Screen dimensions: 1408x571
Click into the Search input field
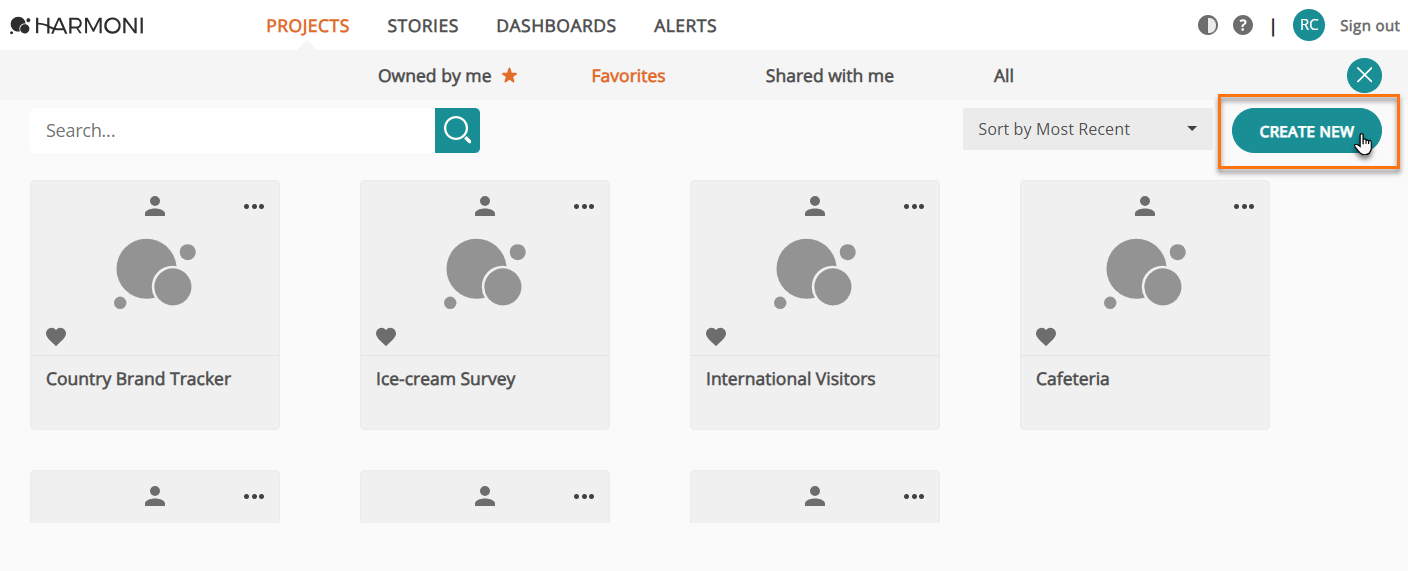[232, 130]
